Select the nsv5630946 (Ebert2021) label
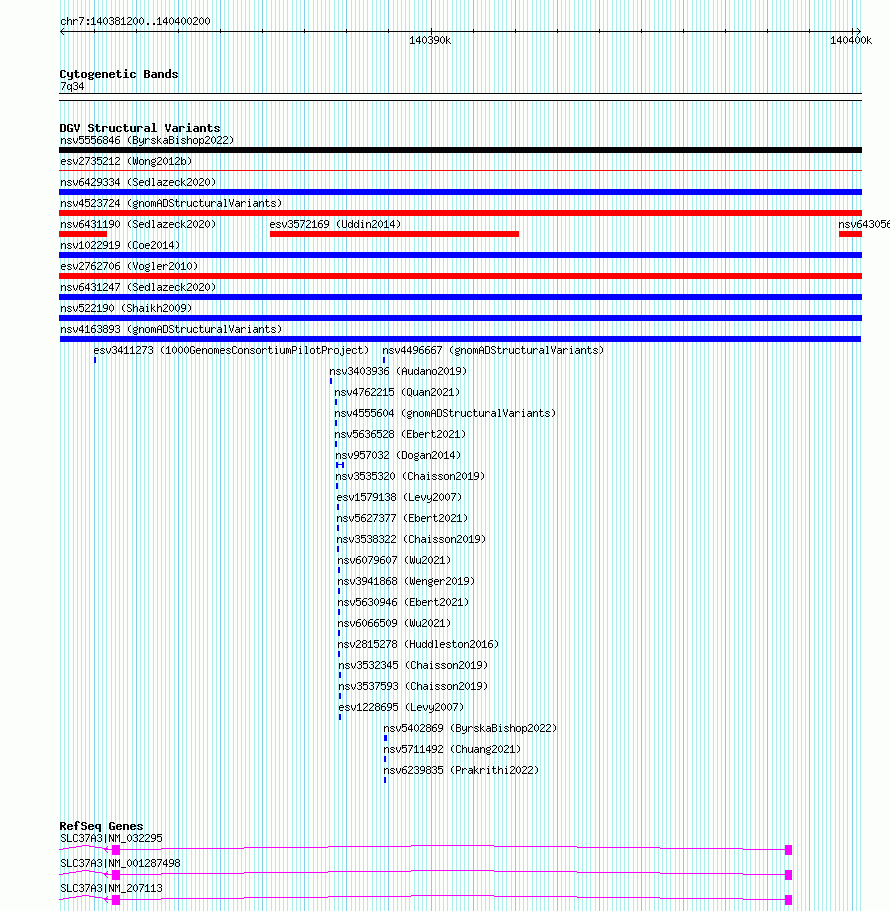This screenshot has height=911, width=890. (404, 602)
